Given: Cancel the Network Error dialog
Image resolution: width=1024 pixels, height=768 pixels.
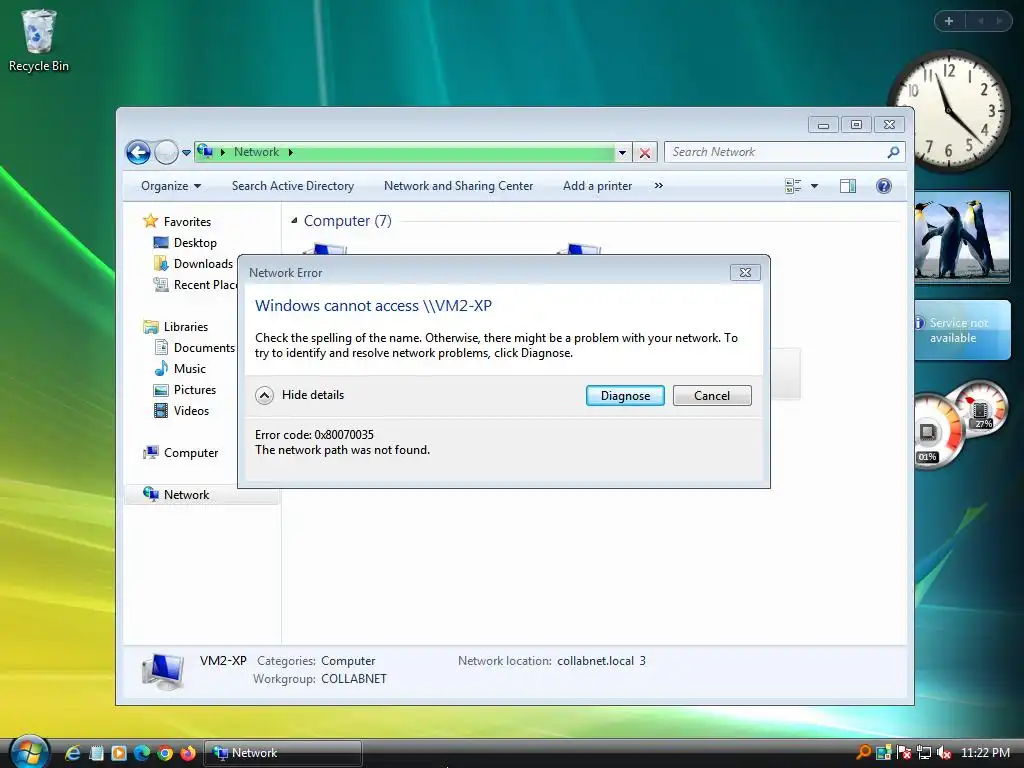Looking at the screenshot, I should pyautogui.click(x=712, y=395).
